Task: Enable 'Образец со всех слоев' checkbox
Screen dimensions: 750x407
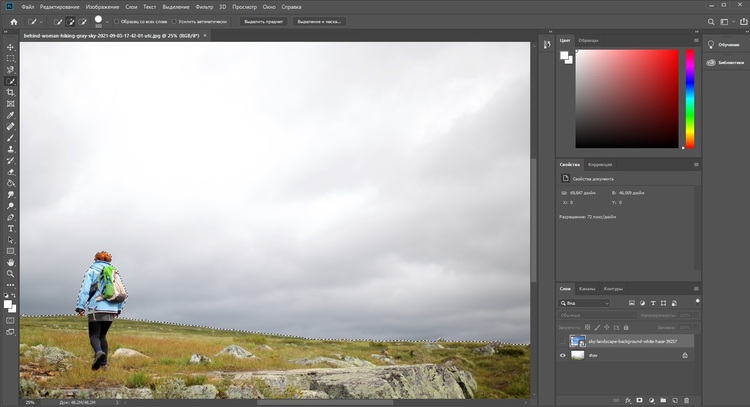Action: pos(117,20)
